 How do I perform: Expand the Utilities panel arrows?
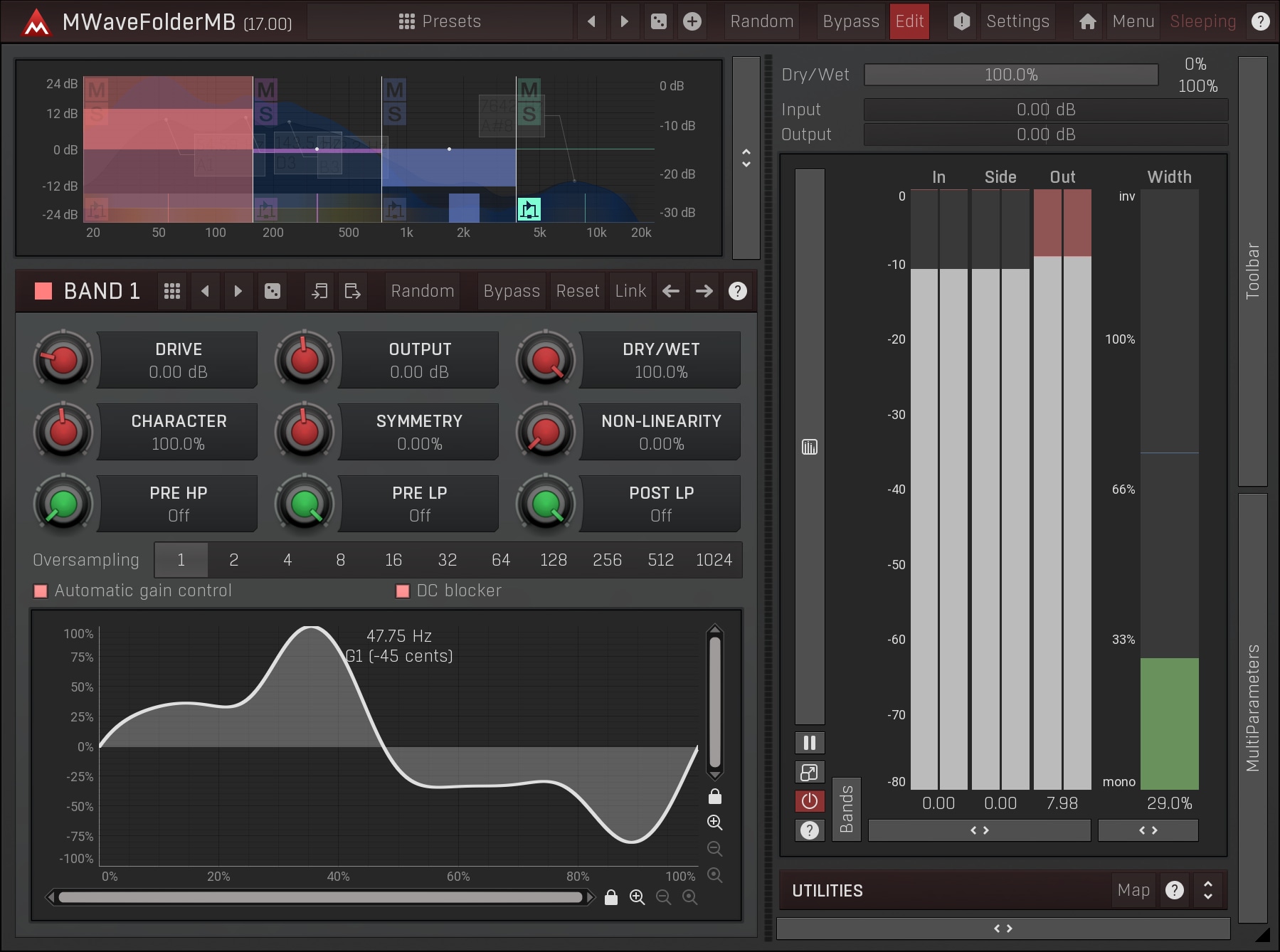(x=1207, y=890)
